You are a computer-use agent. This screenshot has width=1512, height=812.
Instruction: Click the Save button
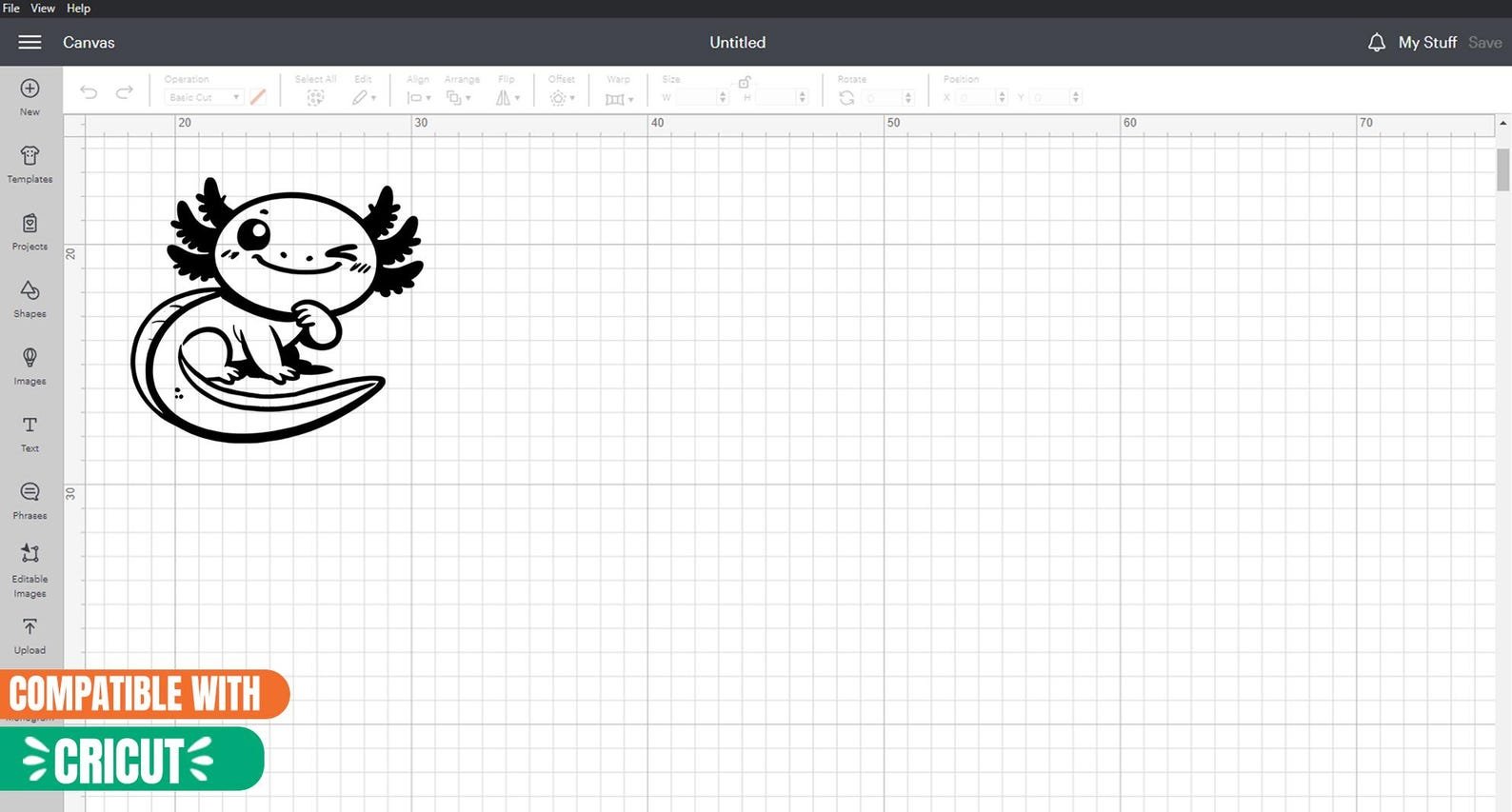click(1484, 42)
